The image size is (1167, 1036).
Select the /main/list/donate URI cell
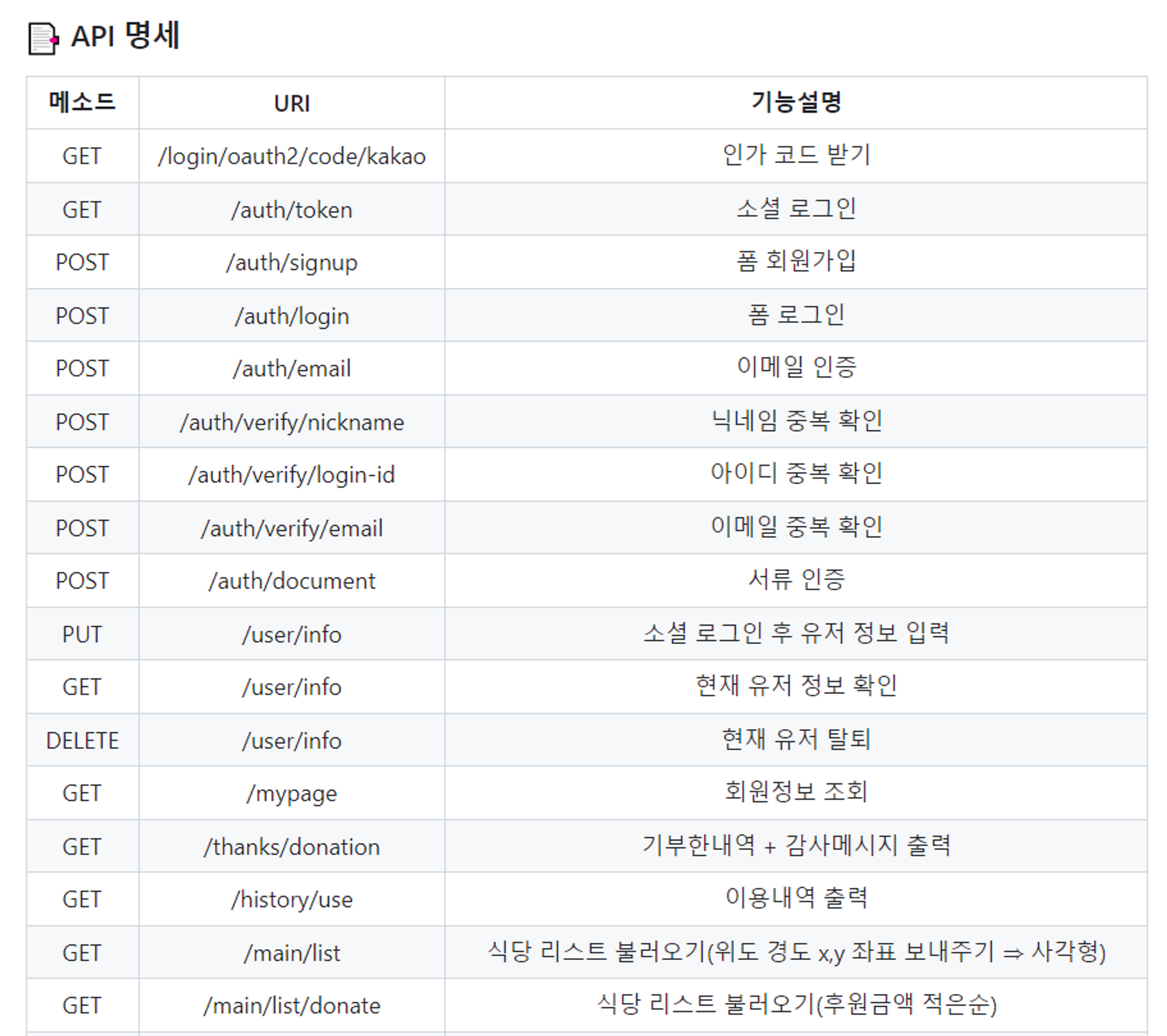click(292, 1005)
